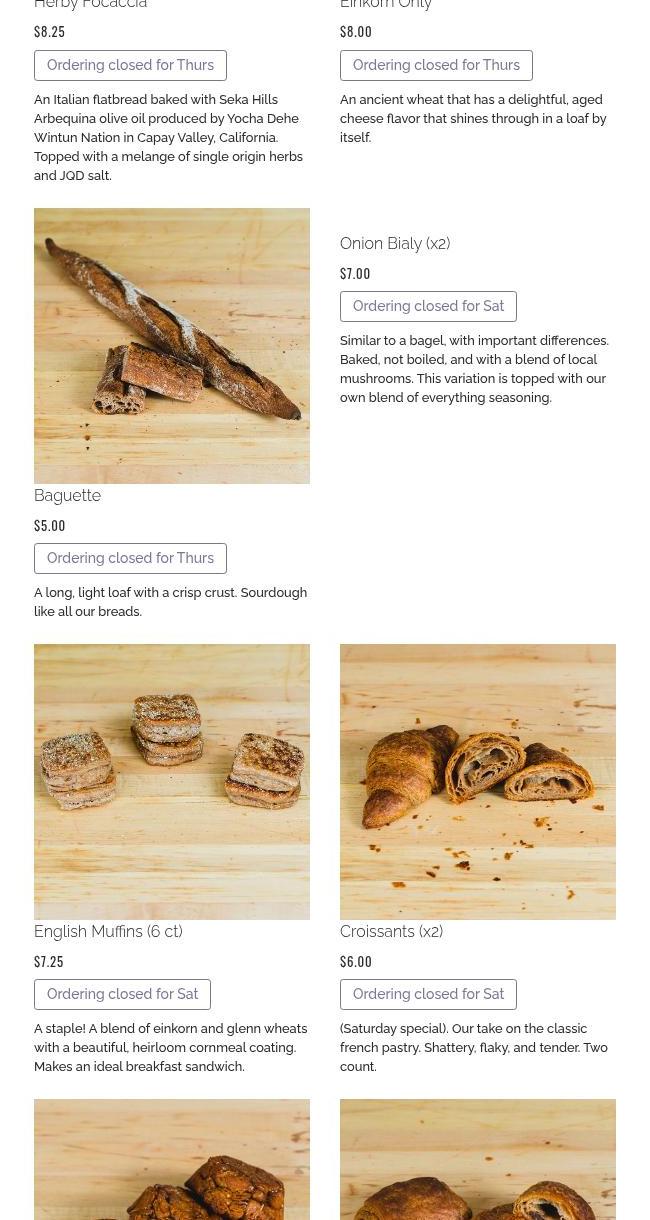Open the bottom-right pastry product image
The image size is (650, 1220).
point(478,1160)
